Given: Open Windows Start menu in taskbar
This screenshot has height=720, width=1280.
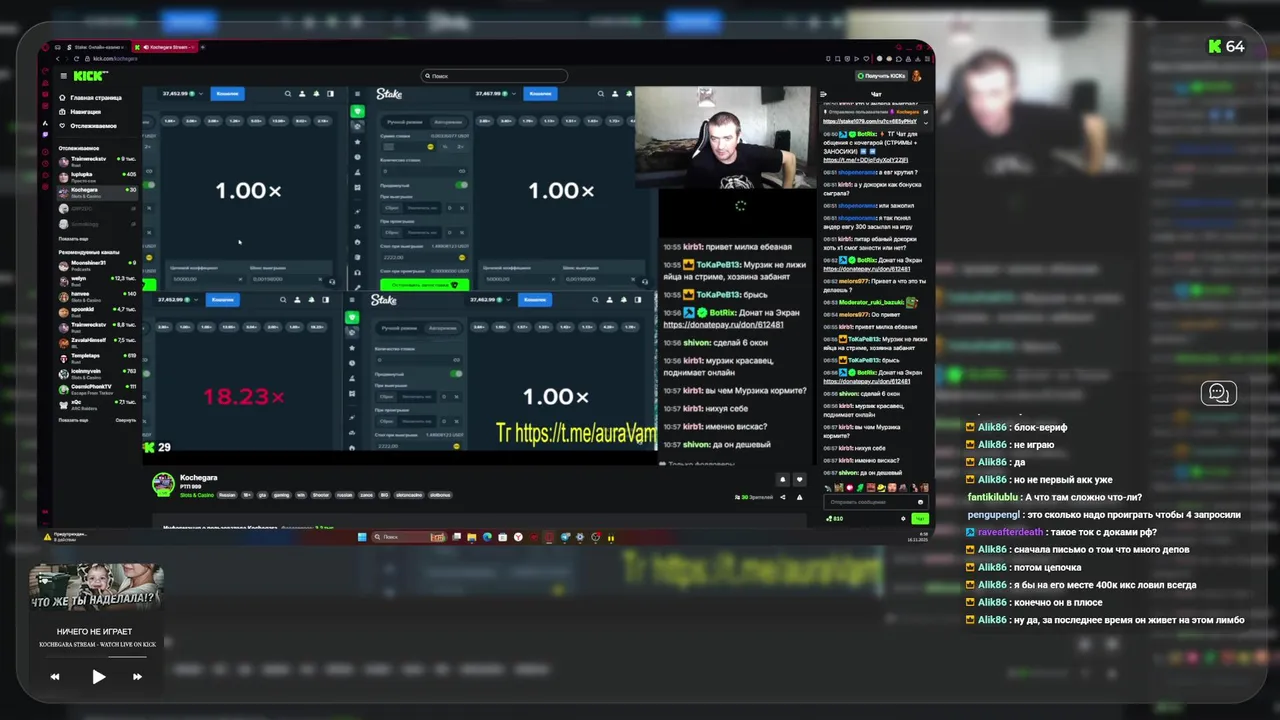Looking at the screenshot, I should [362, 537].
